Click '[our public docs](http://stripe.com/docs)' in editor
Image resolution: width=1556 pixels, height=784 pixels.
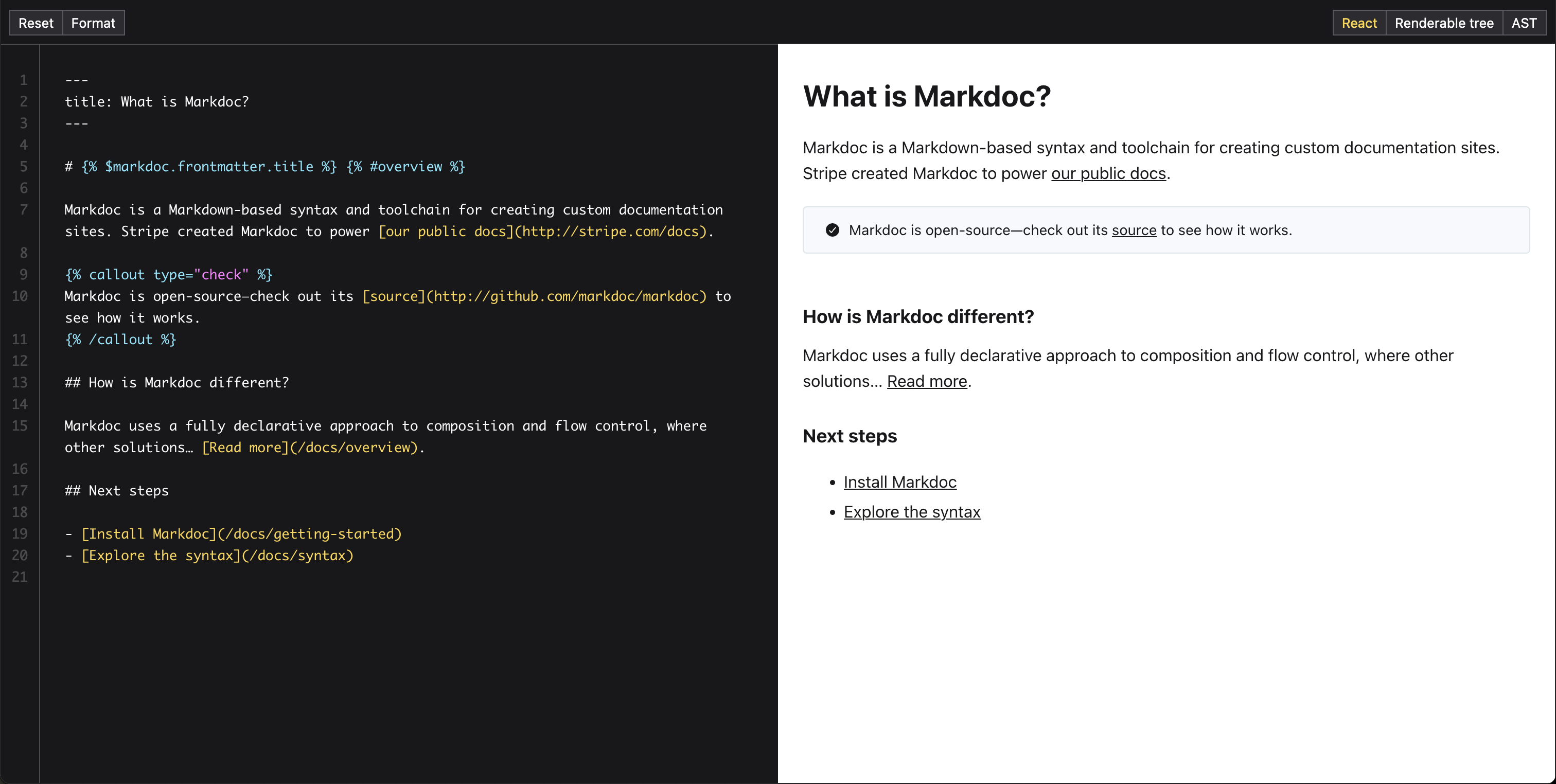tap(542, 231)
